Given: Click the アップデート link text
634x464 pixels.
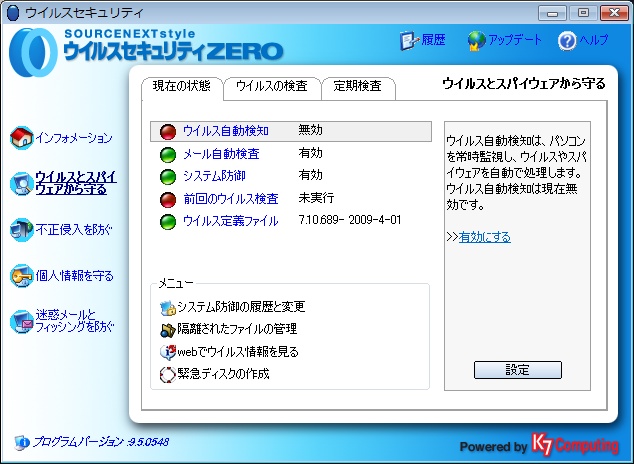Looking at the screenshot, I should click(515, 40).
